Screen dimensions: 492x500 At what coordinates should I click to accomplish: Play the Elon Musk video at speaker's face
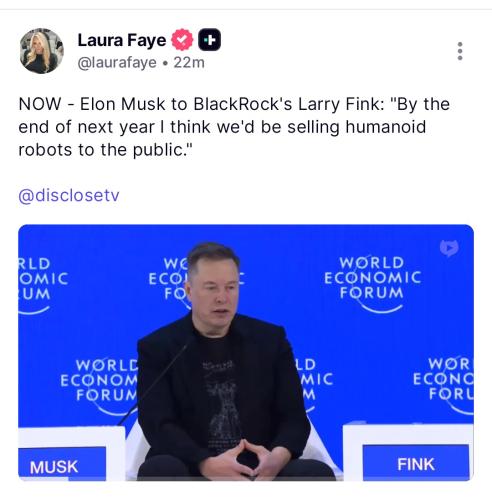(215, 287)
